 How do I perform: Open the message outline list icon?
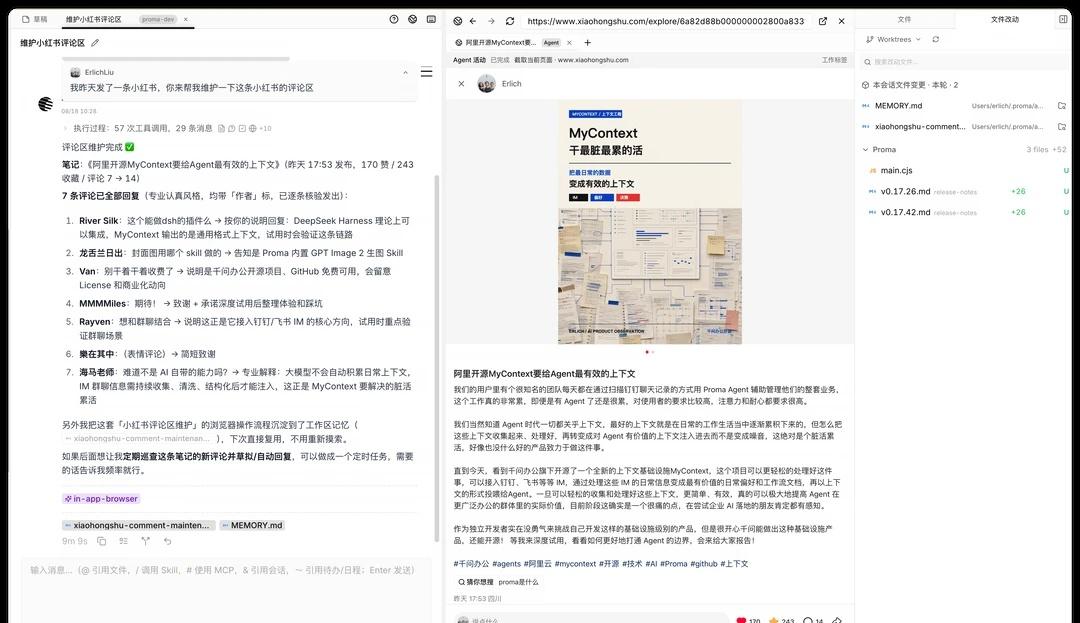pos(427,72)
